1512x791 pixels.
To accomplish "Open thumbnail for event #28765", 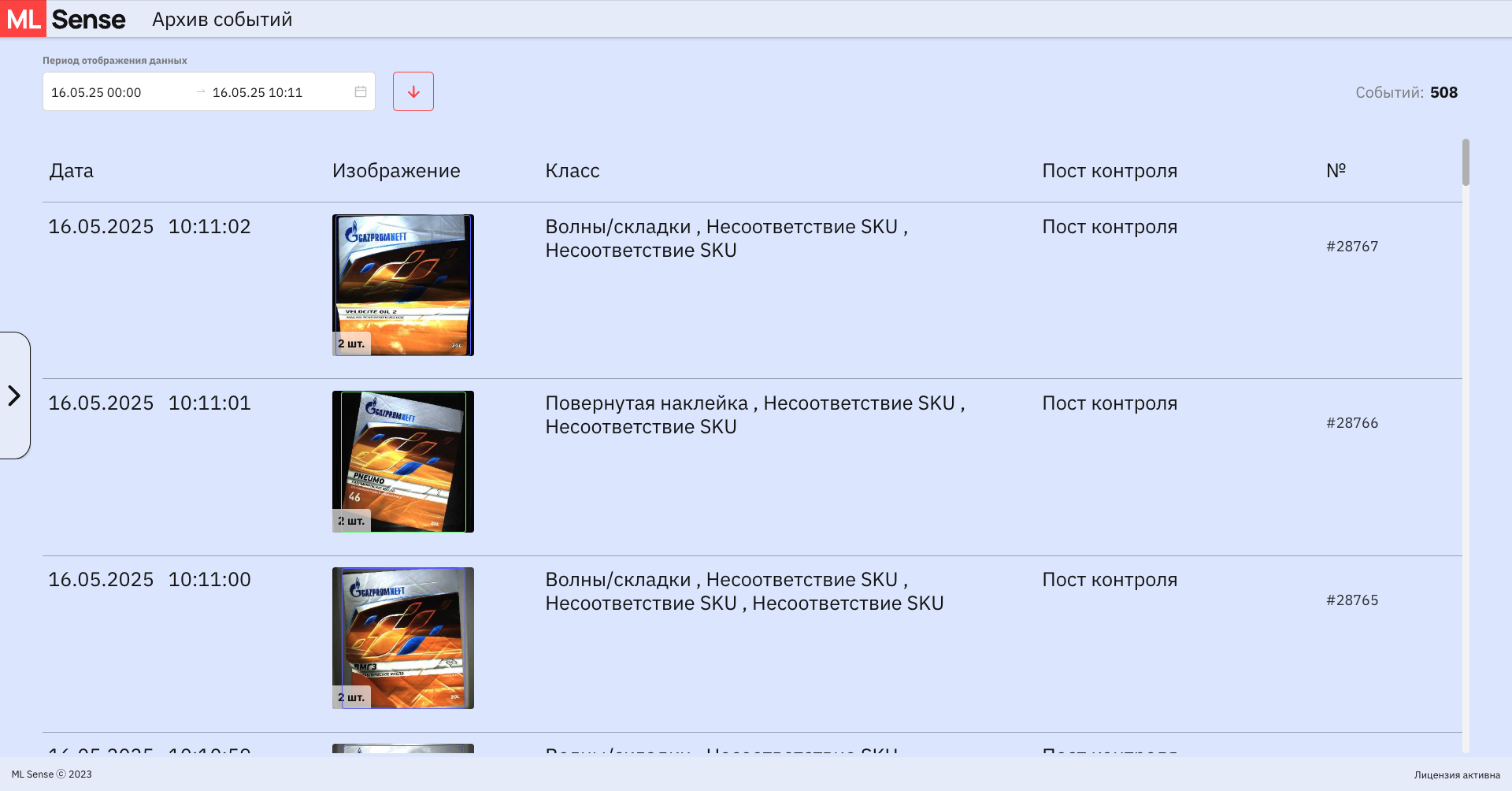I will click(403, 638).
